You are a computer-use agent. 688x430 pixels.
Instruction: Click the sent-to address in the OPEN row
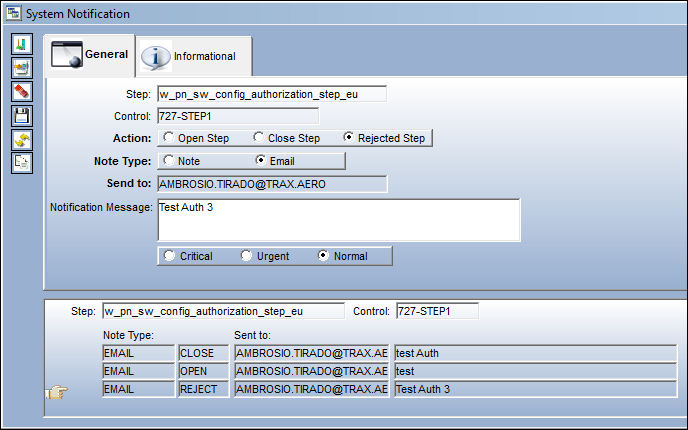[312, 371]
